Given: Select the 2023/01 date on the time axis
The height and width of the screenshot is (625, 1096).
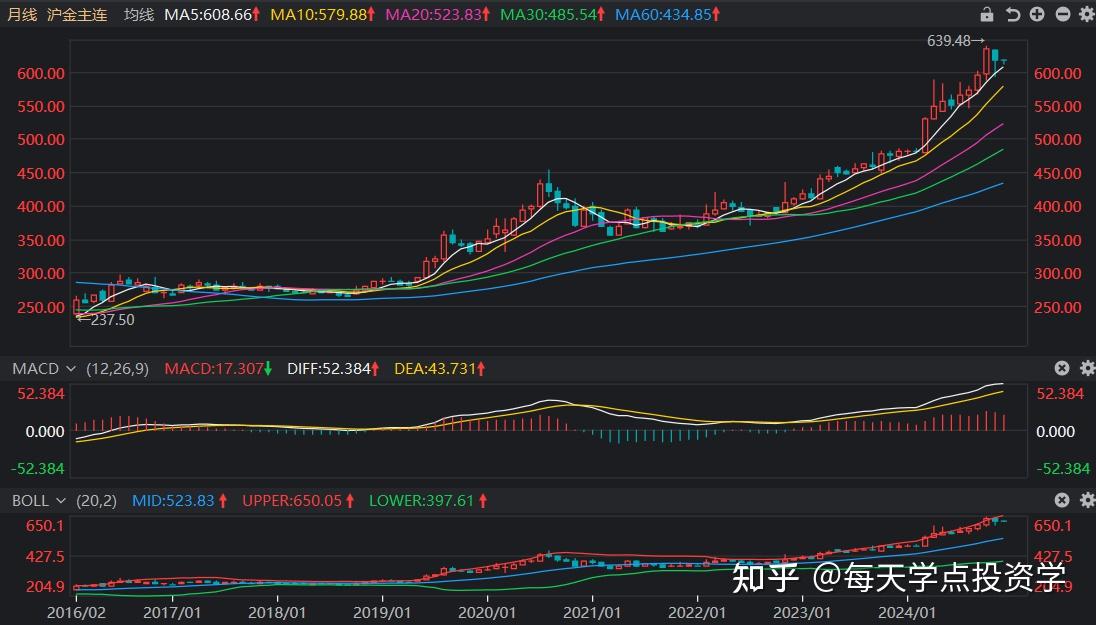Looking at the screenshot, I should coord(802,612).
